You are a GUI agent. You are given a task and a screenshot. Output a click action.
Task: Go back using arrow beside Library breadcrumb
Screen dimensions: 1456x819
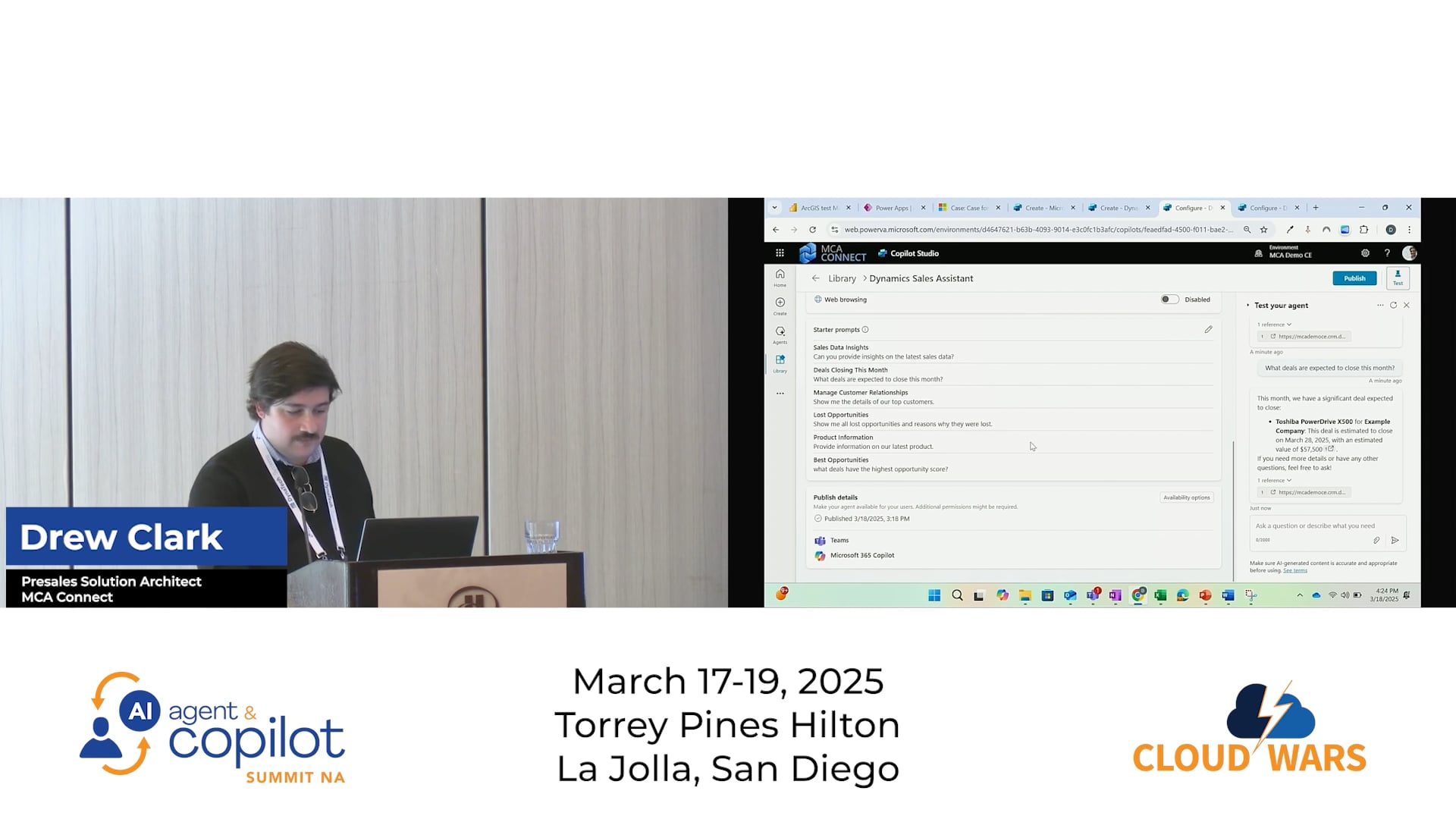[x=815, y=278]
